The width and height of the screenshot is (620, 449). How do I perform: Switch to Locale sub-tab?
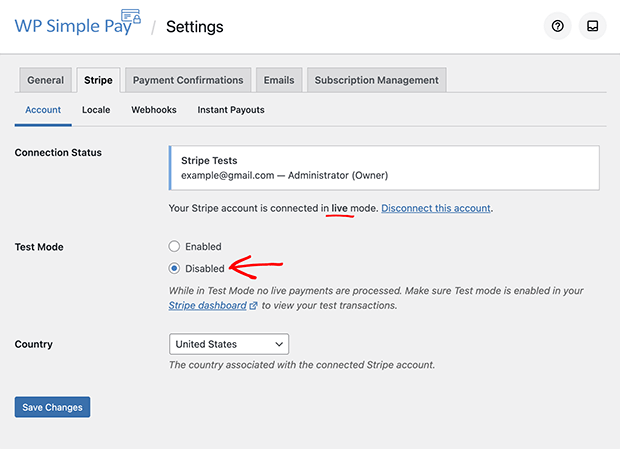(x=96, y=110)
